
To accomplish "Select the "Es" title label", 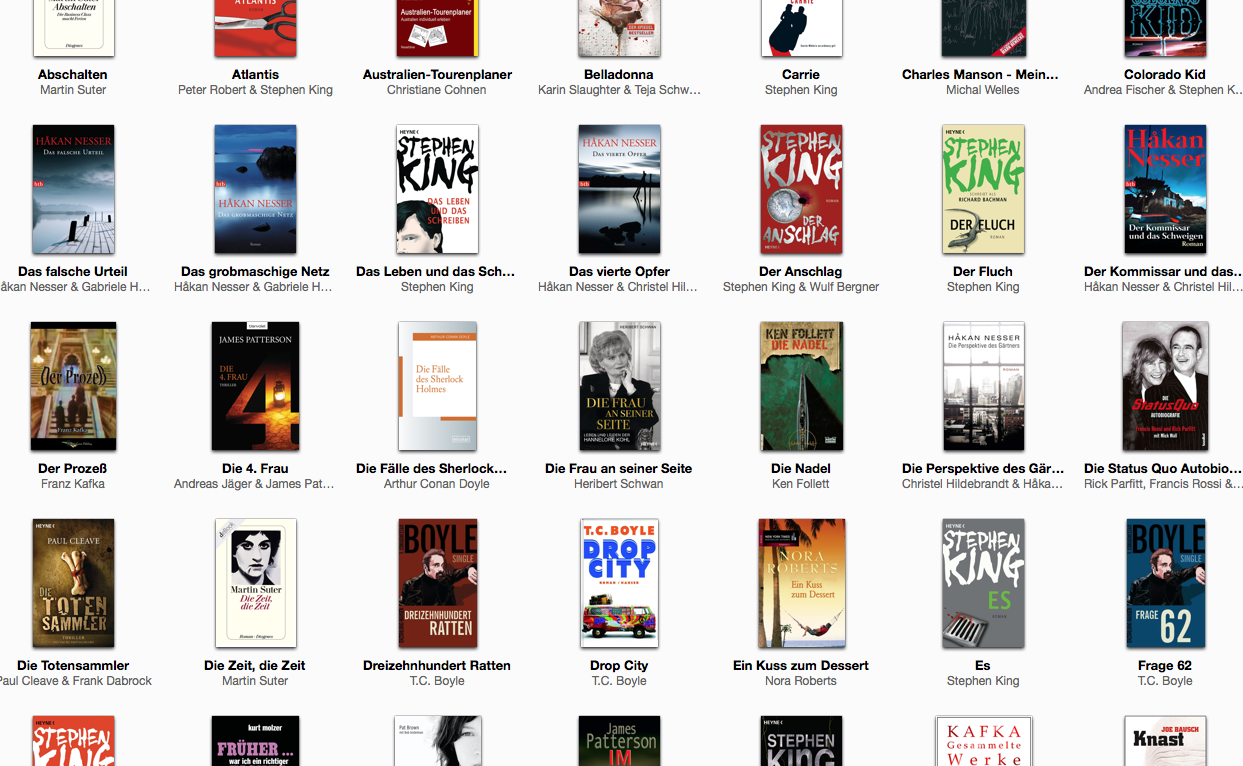I will 983,665.
